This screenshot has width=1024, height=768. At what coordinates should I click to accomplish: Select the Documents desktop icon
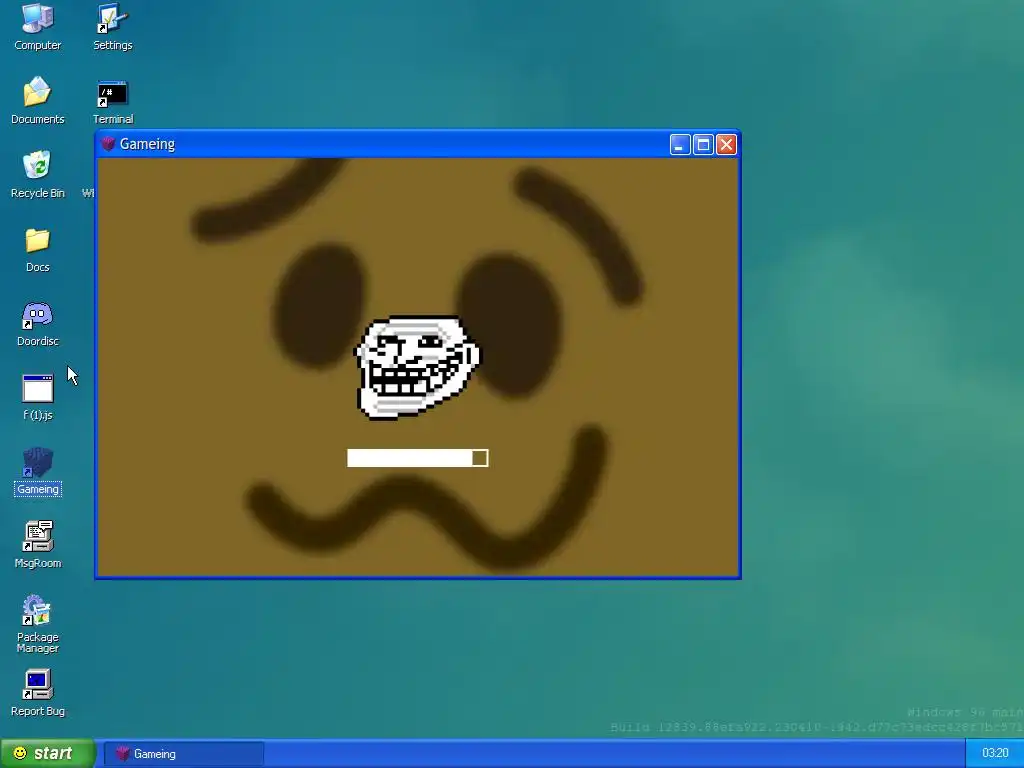(37, 100)
